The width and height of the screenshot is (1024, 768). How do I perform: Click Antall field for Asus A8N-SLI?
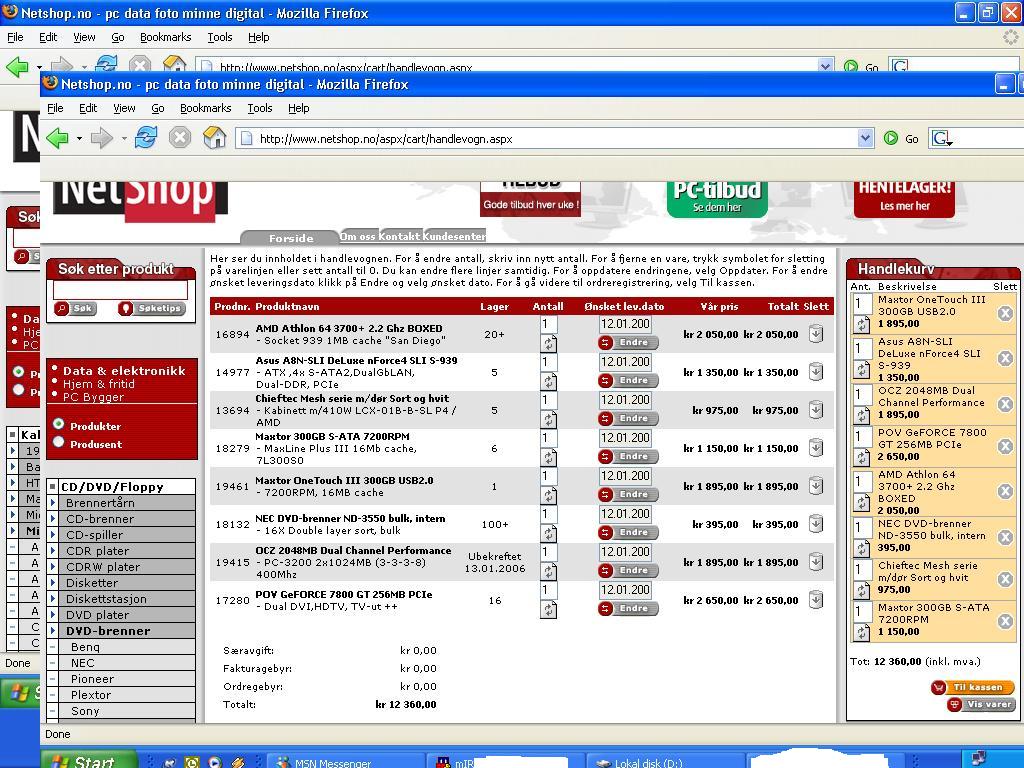point(549,362)
